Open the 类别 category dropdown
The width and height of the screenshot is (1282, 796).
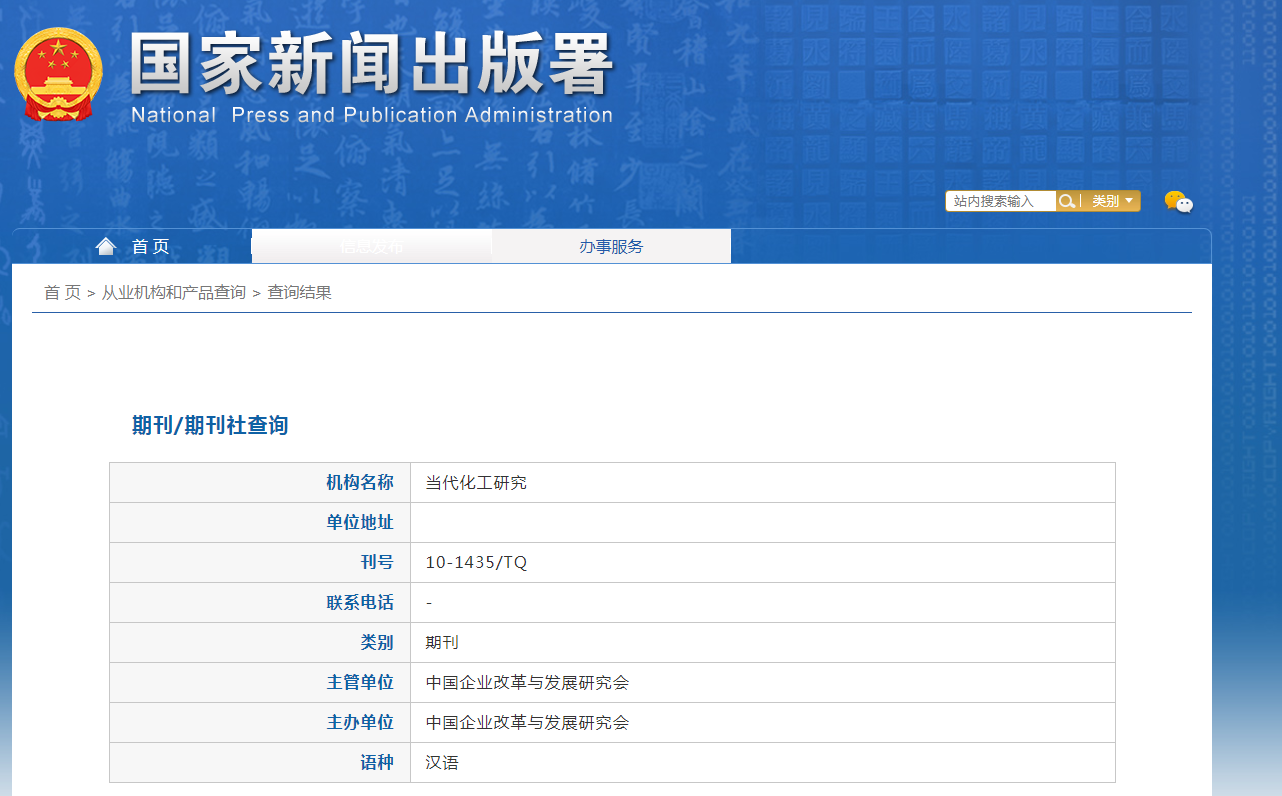pos(1112,201)
